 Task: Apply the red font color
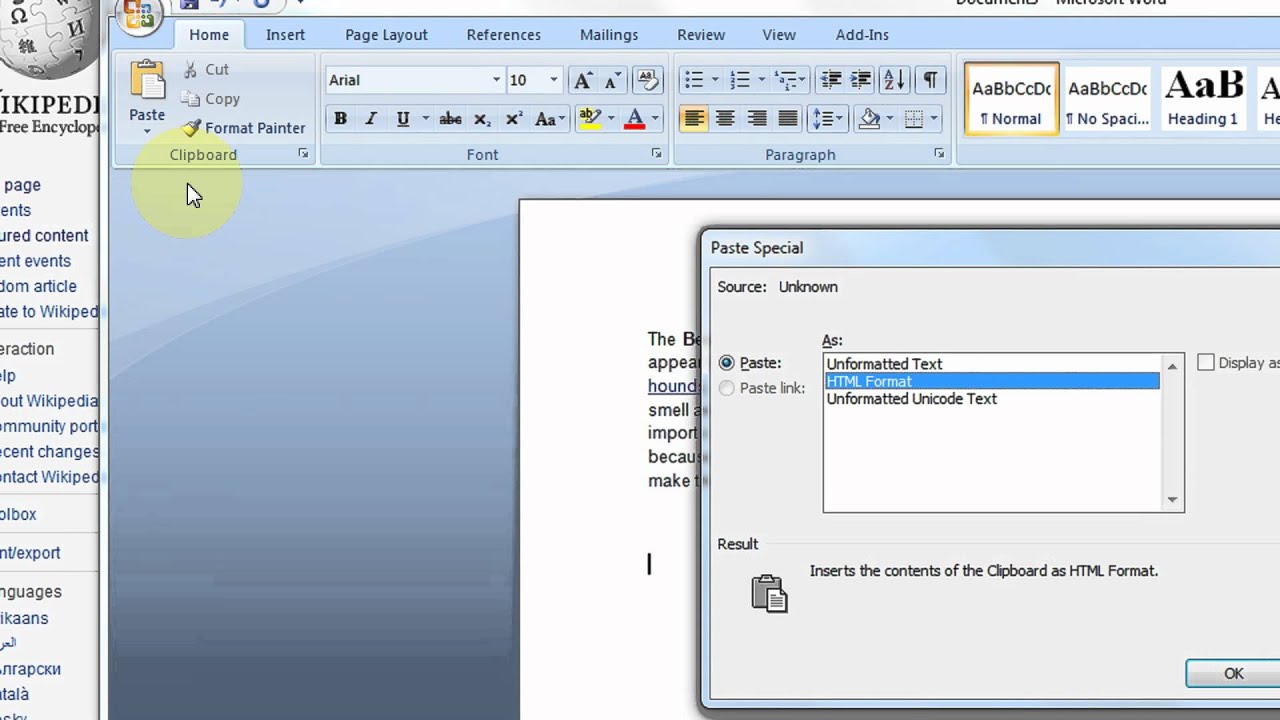[x=634, y=119]
